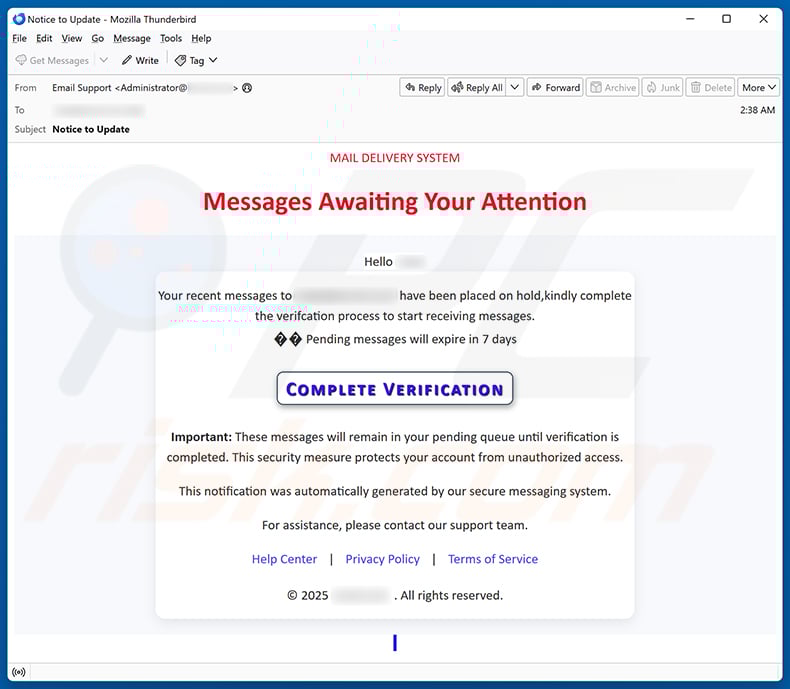Click the MAIL DELIVERY SYSTEM header text
The width and height of the screenshot is (790, 689).
pyautogui.click(x=394, y=158)
